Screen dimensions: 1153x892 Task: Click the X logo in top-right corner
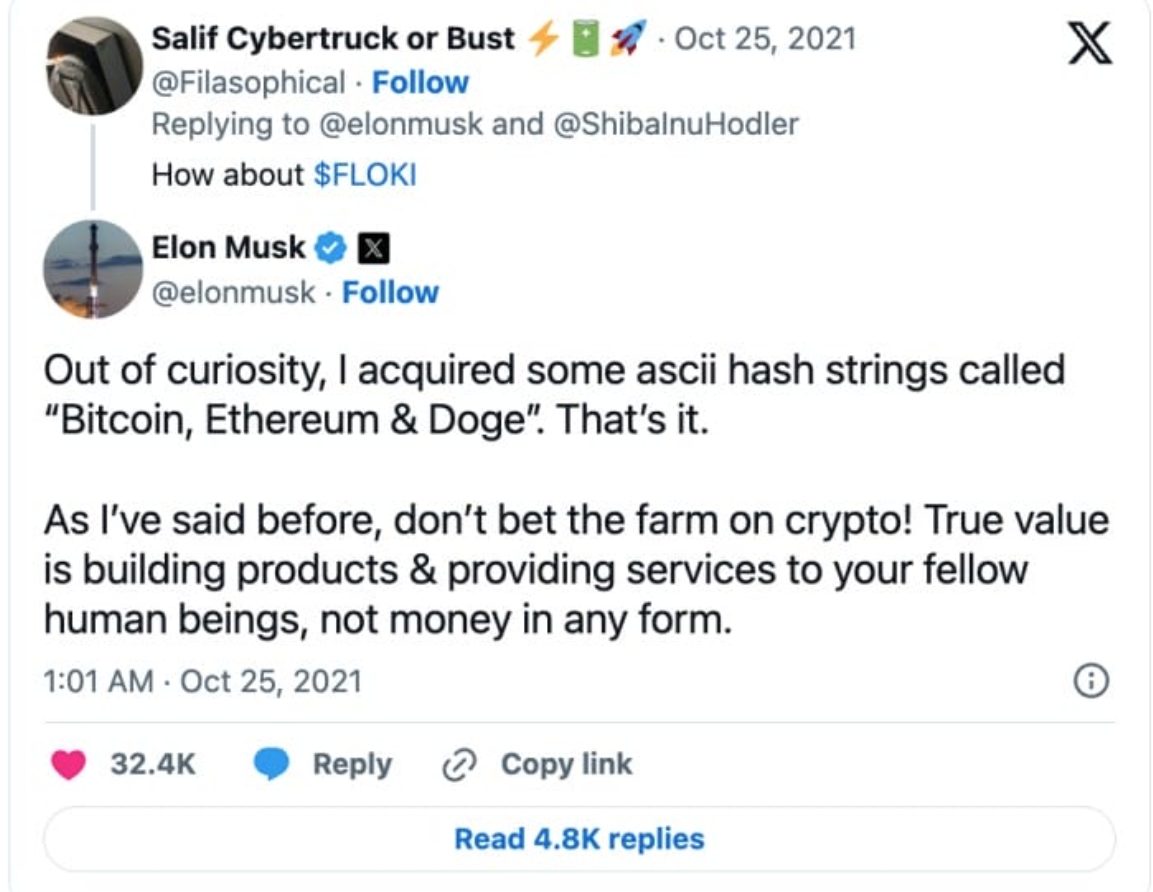(x=1090, y=44)
